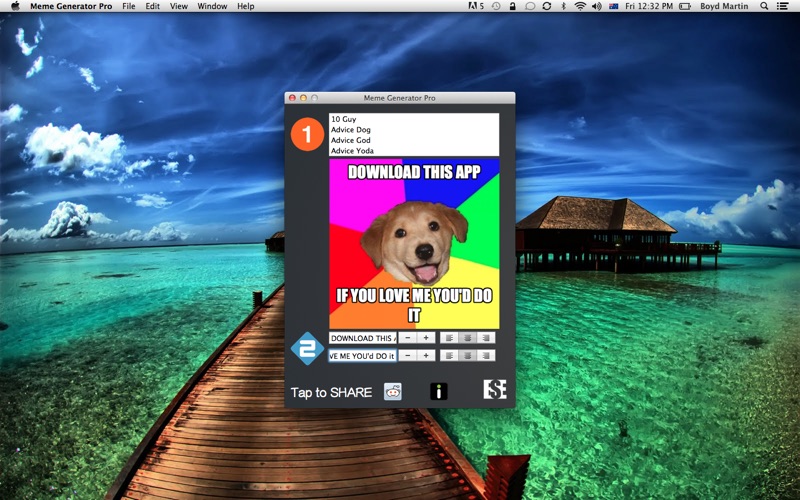Decrease top text size with minus button
This screenshot has width=800, height=500.
[408, 338]
